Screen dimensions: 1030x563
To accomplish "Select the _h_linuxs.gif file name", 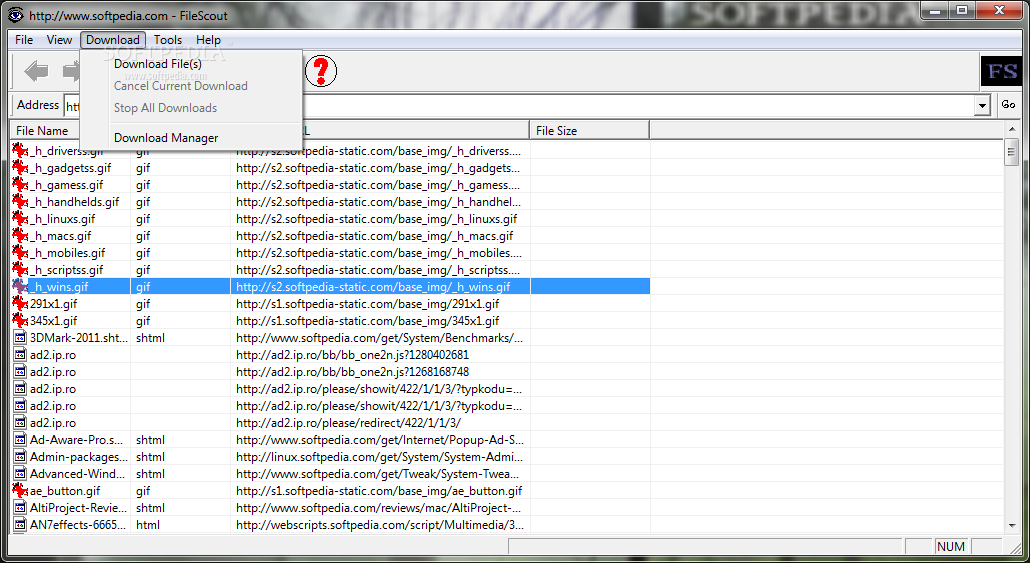I will (62, 219).
